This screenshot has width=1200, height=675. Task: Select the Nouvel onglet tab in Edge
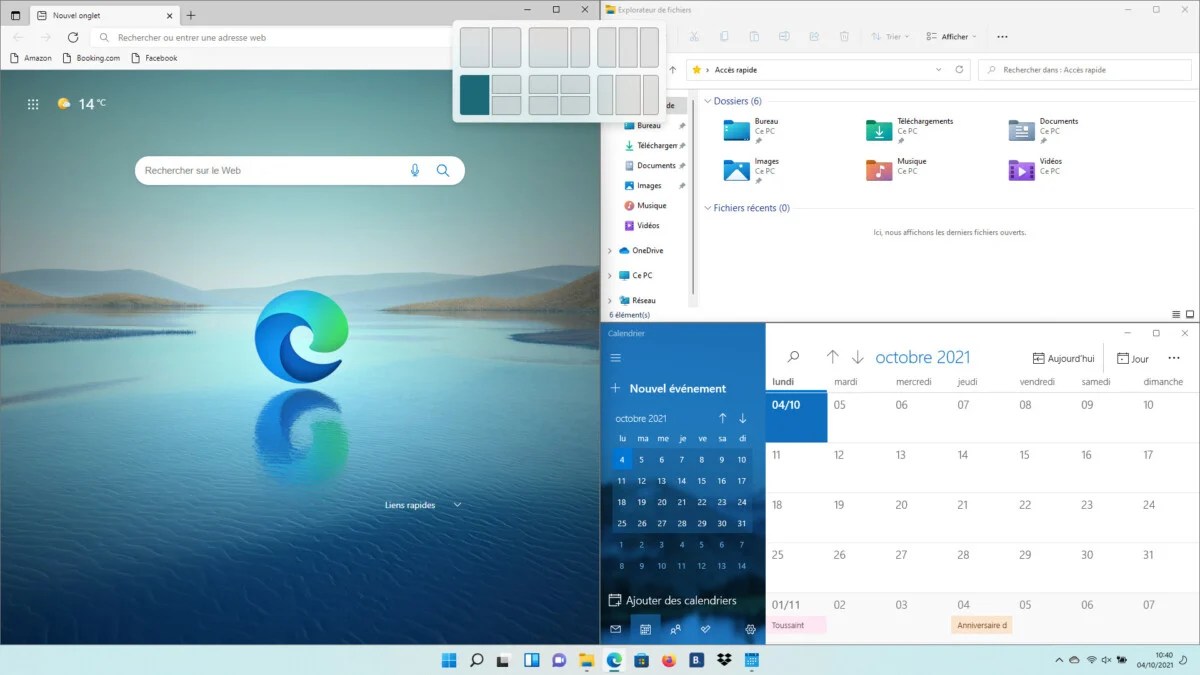coord(103,16)
